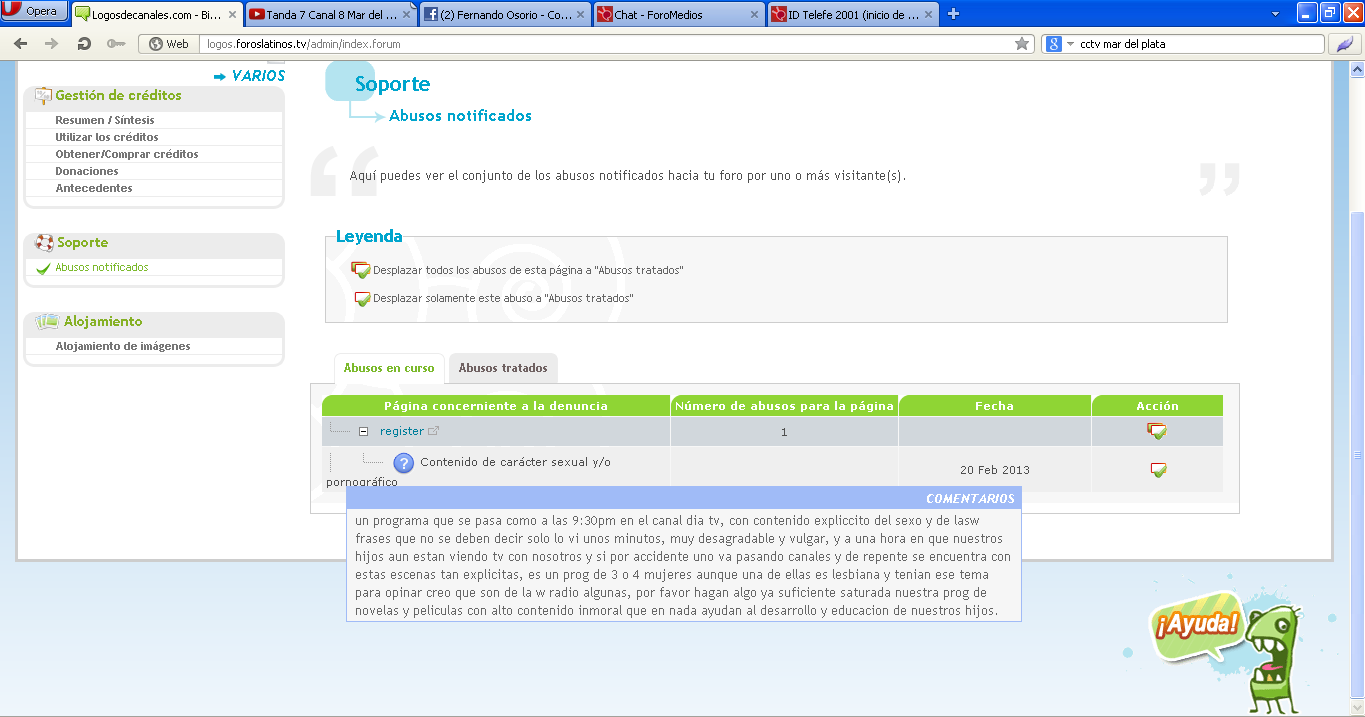Click the Abusos notificados breadcrumb heading

[x=460, y=116]
